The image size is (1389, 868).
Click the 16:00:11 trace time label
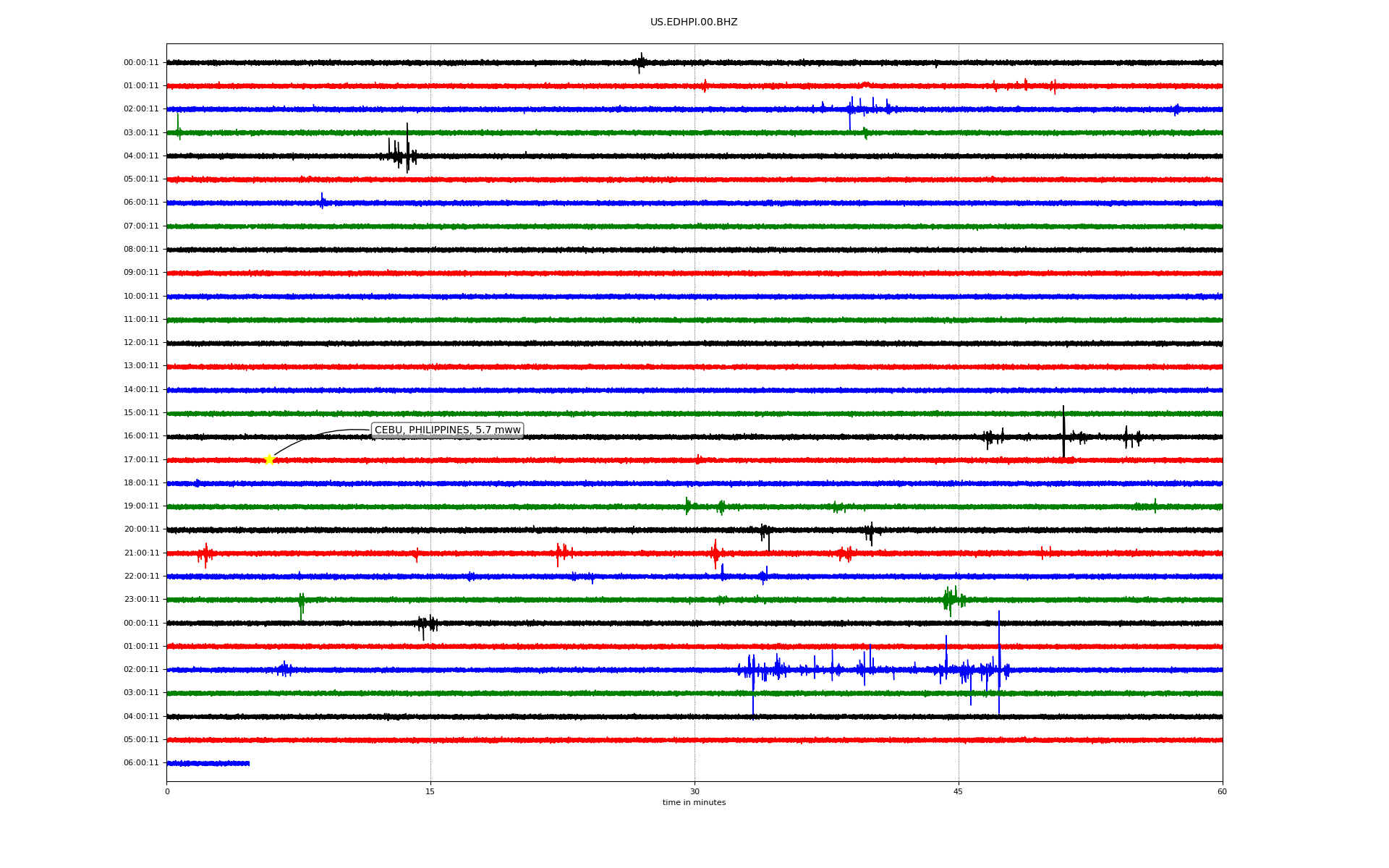(x=141, y=436)
